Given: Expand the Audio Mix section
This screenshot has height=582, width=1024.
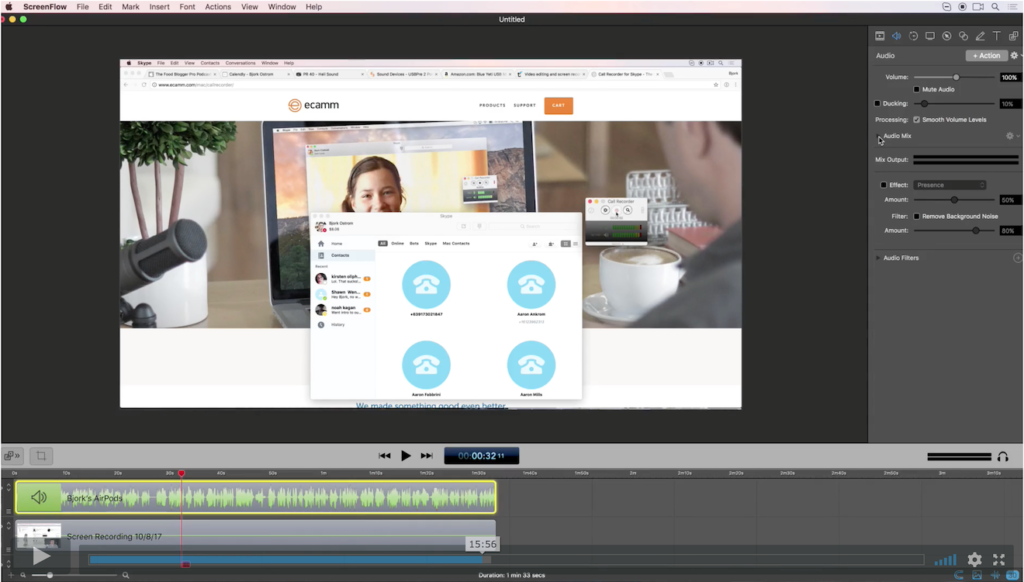Looking at the screenshot, I should point(878,136).
